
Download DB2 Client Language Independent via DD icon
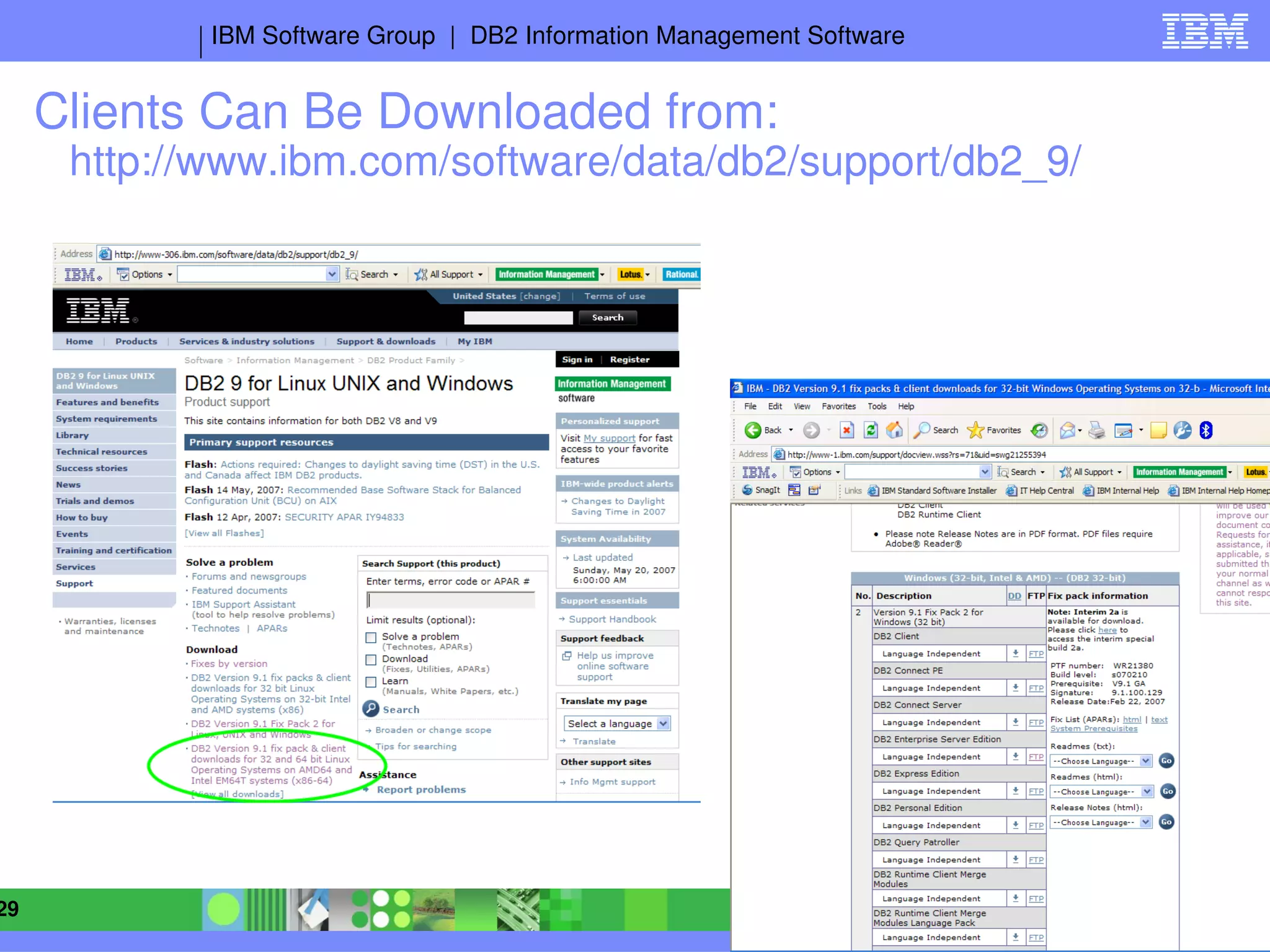coord(1015,653)
